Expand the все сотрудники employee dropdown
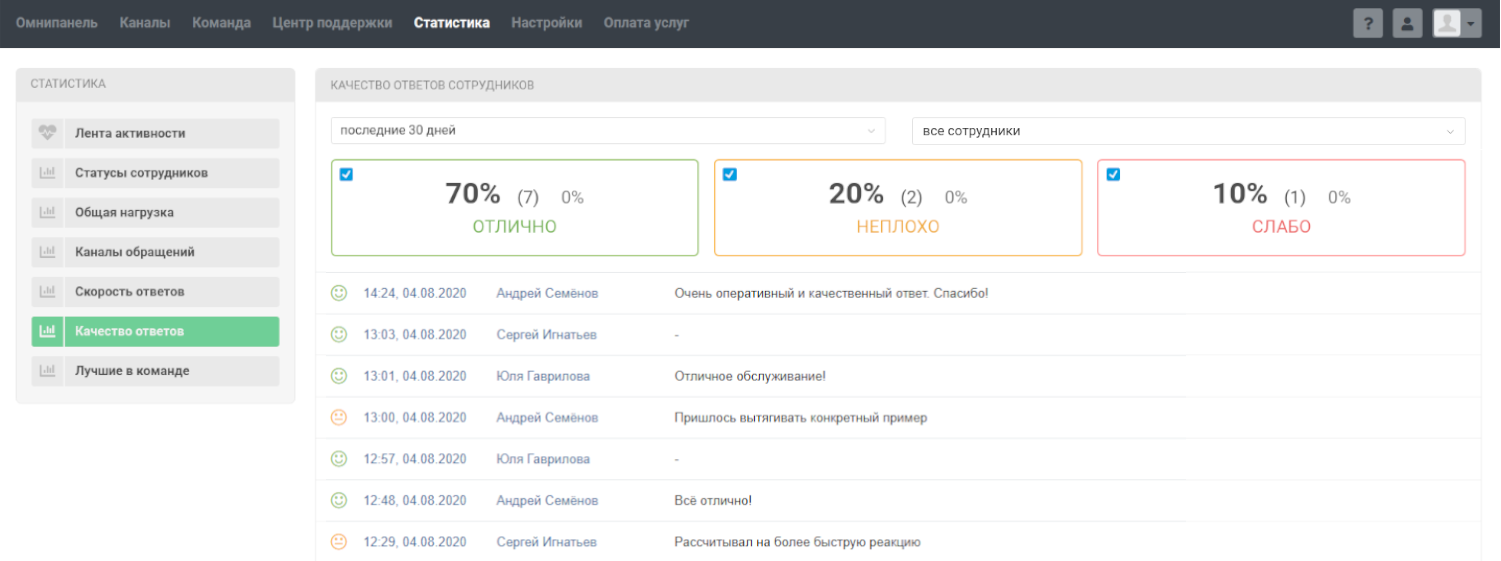Screen dimensions: 1501x561 1188,131
